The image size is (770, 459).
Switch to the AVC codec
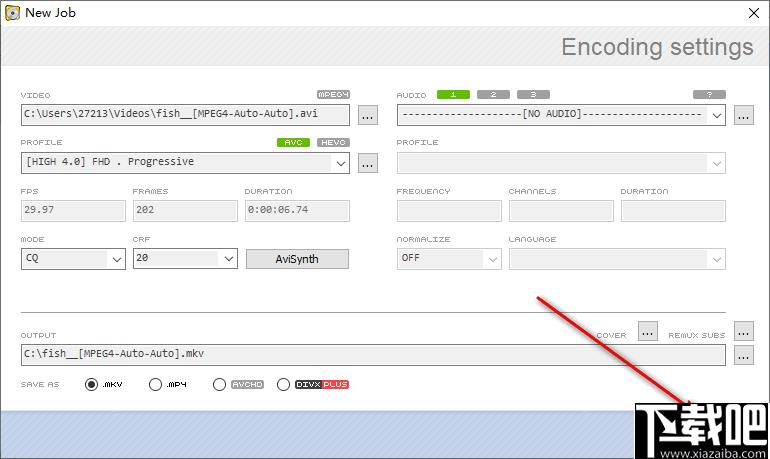click(x=293, y=142)
